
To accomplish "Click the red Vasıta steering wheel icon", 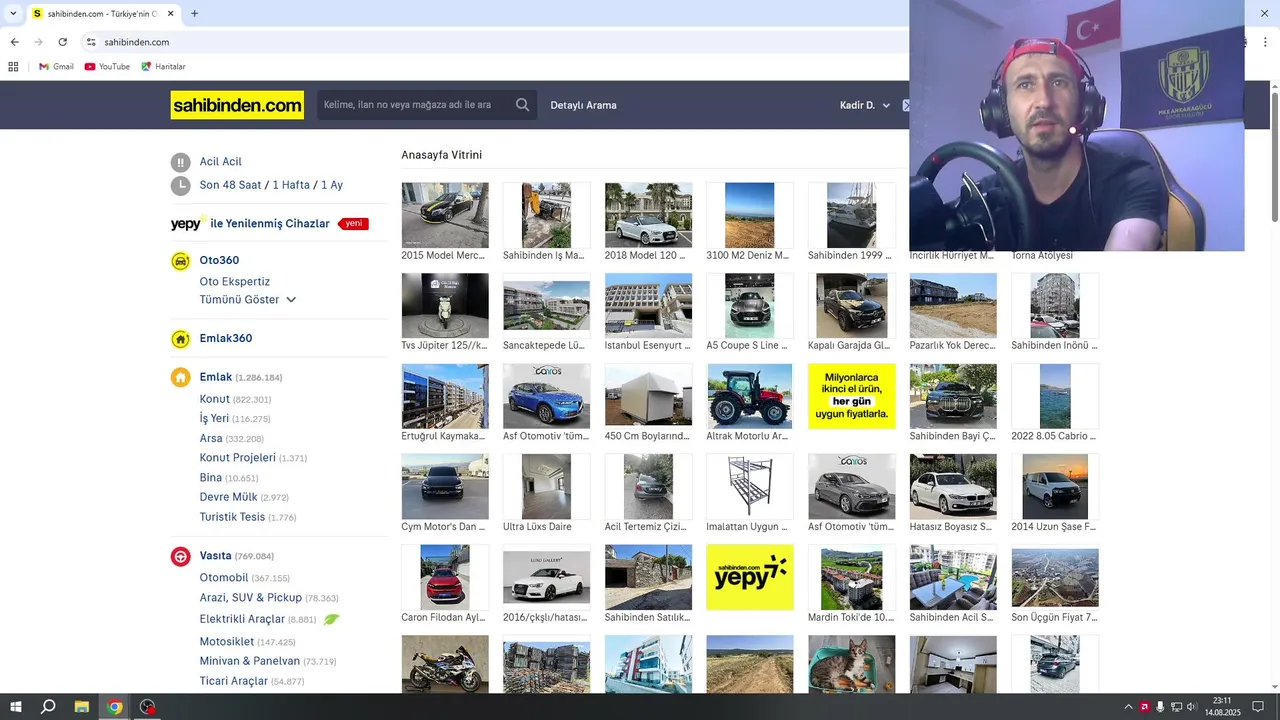I will (180, 556).
